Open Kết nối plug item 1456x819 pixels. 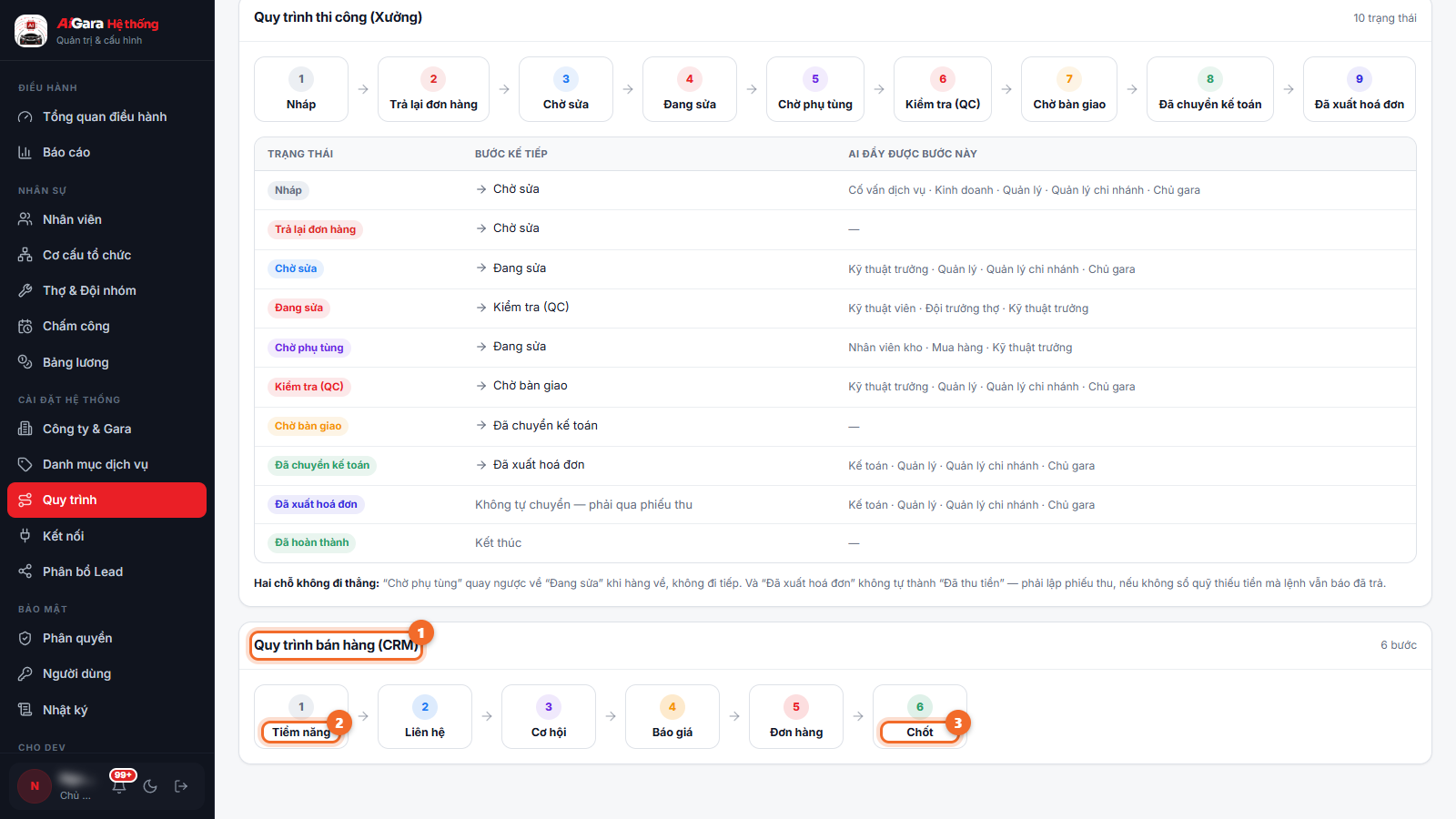107,536
